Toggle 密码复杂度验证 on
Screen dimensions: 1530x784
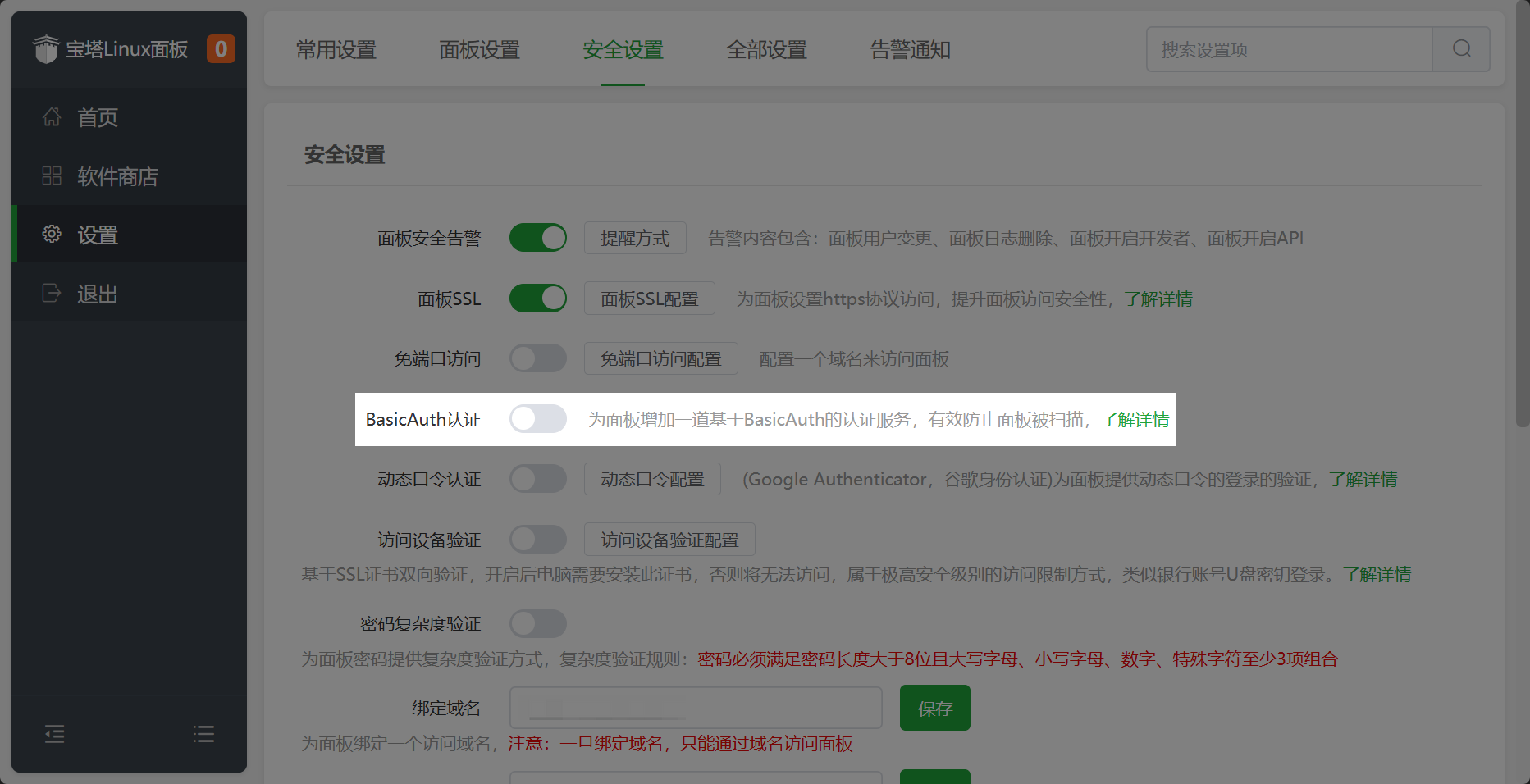tap(538, 623)
